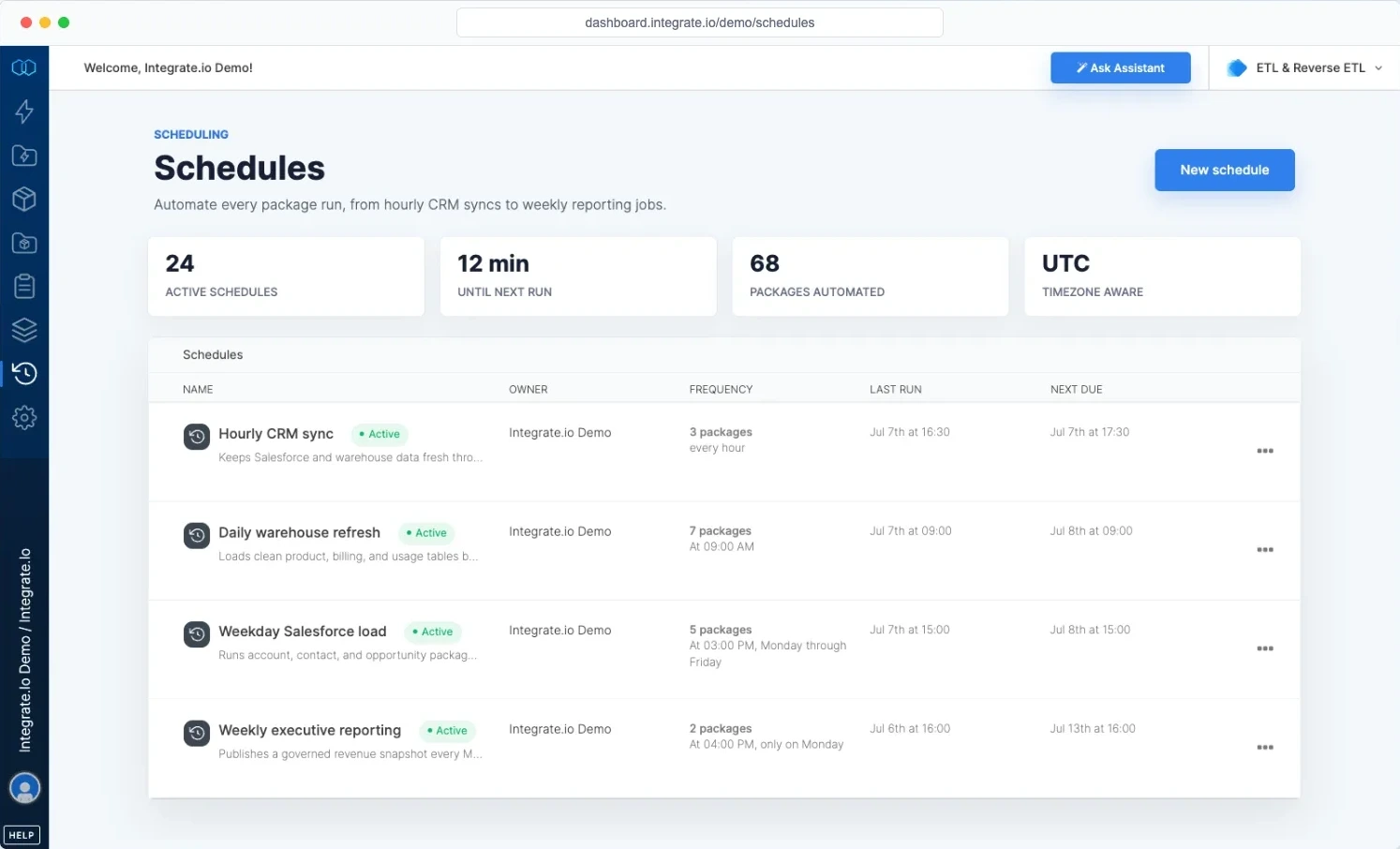Click the Schedules table section title
Screen dimensions: 1400x849
[213, 355]
